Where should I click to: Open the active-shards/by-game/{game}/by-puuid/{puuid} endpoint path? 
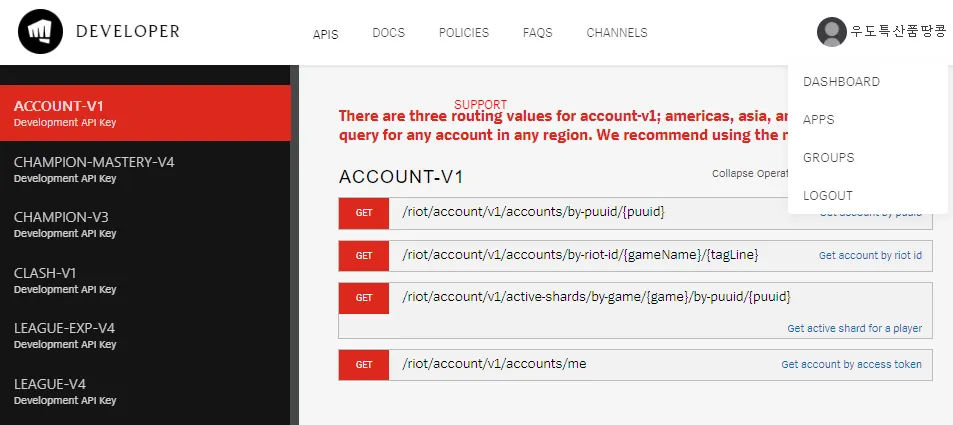(596, 297)
